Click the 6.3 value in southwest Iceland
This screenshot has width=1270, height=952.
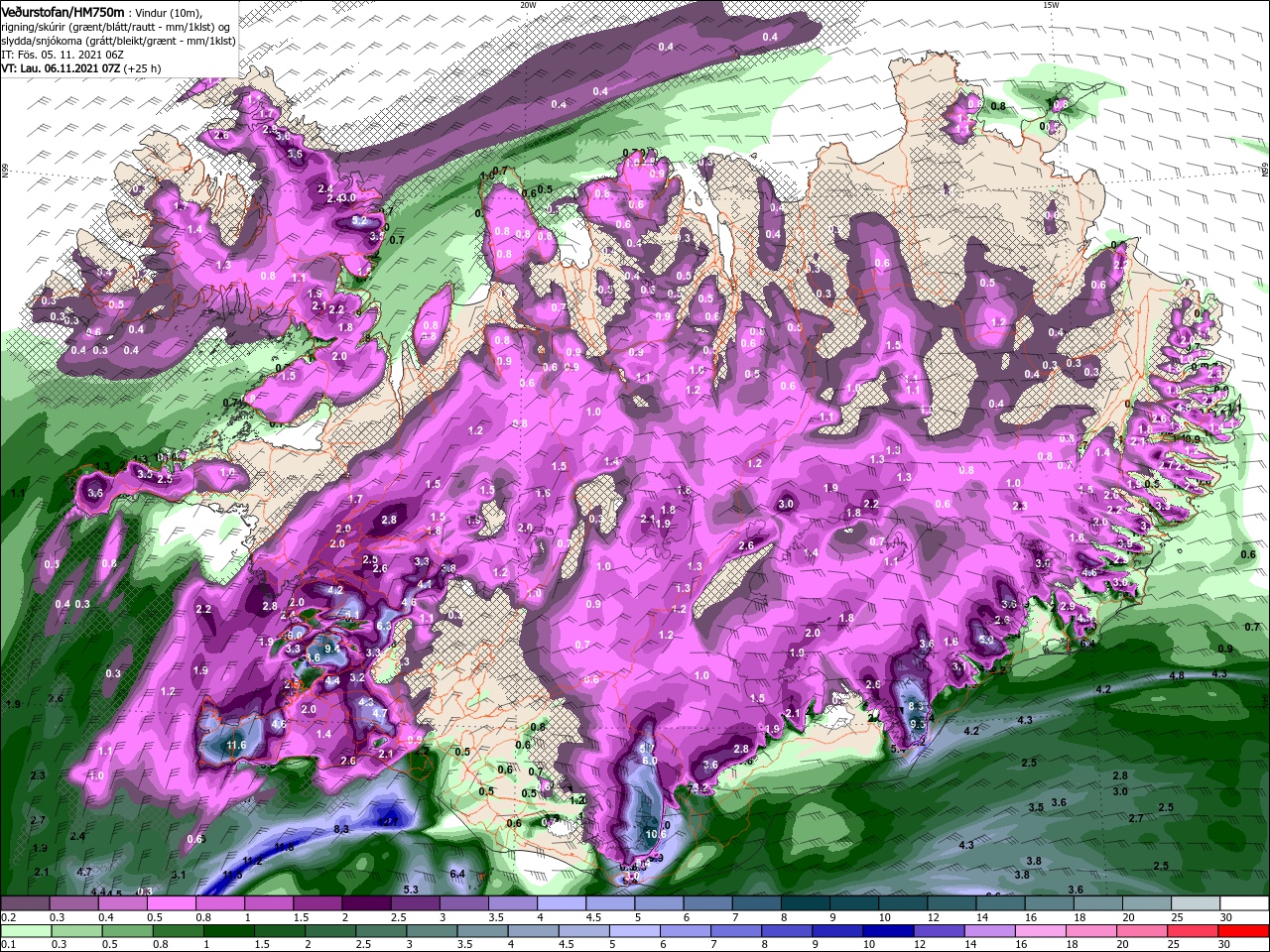(385, 627)
